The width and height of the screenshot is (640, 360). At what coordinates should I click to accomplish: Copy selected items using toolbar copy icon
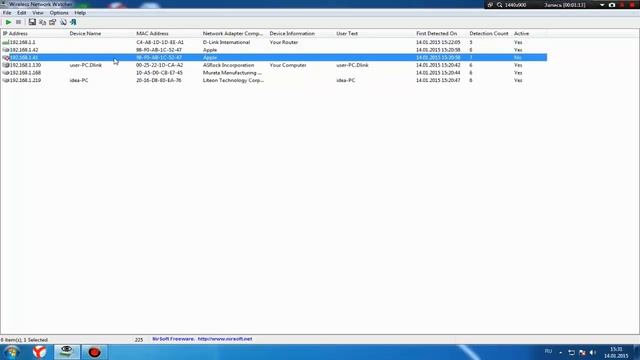42,22
